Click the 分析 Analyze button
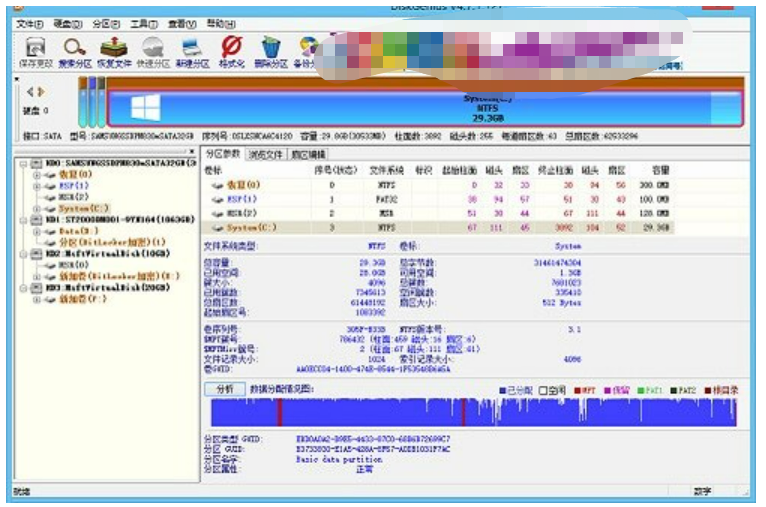766x507 pixels. point(225,388)
